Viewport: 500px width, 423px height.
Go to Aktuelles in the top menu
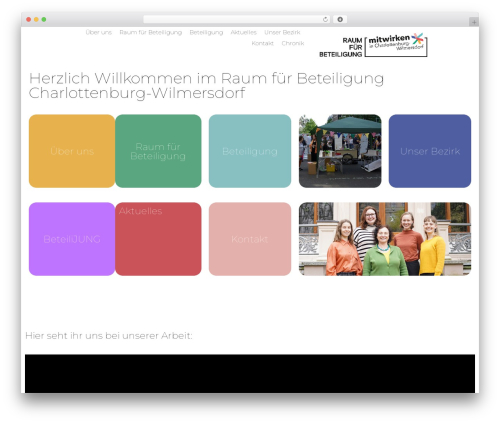click(244, 32)
